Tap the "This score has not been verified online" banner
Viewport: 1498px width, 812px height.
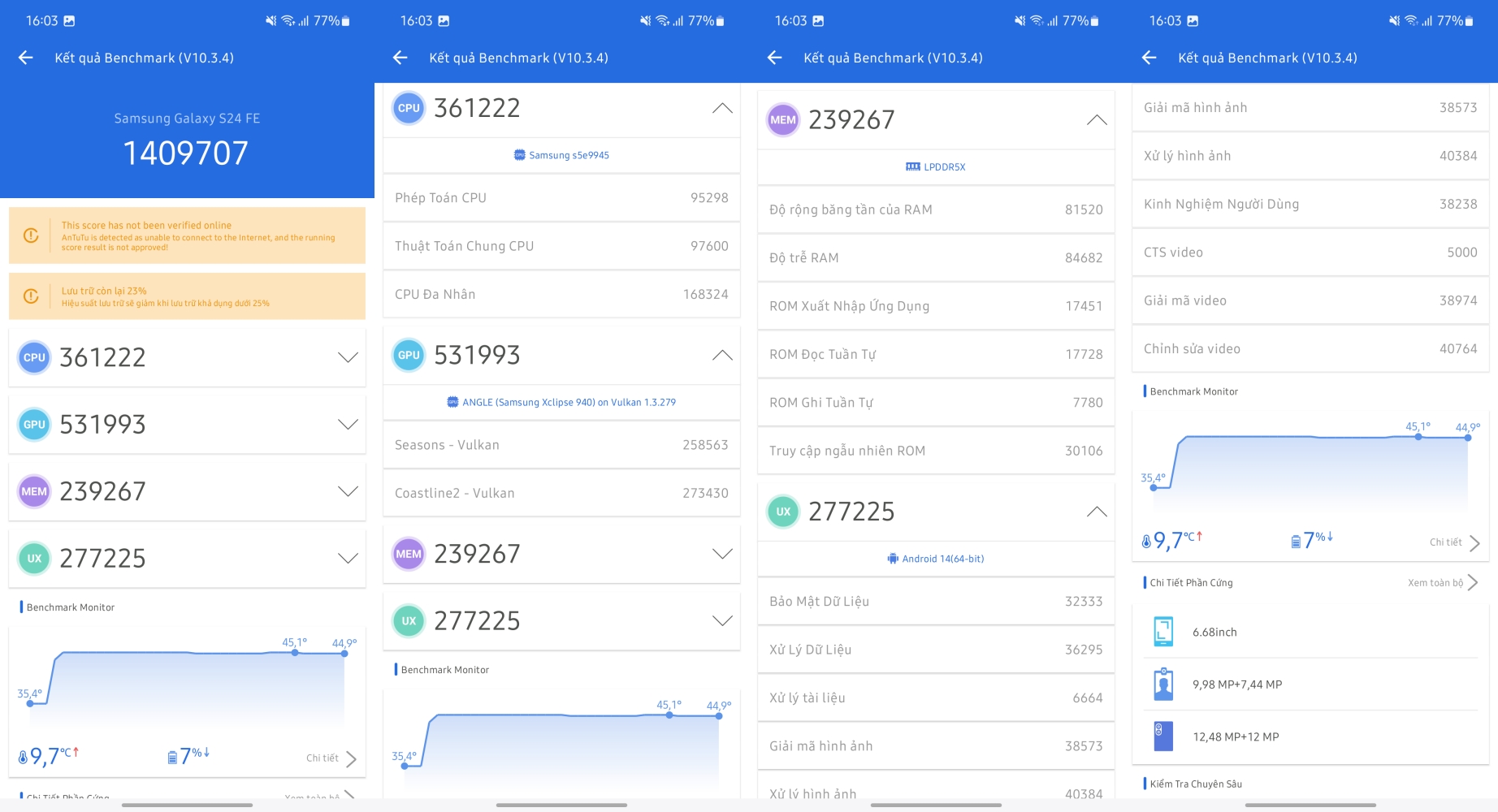(x=187, y=235)
